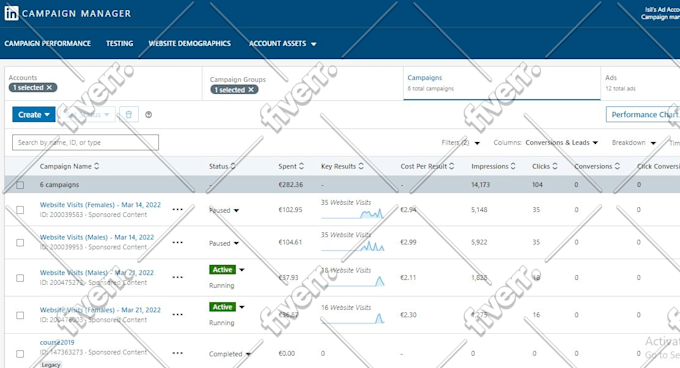Open Website Demographics tab
This screenshot has height=368, width=680.
(190, 43)
